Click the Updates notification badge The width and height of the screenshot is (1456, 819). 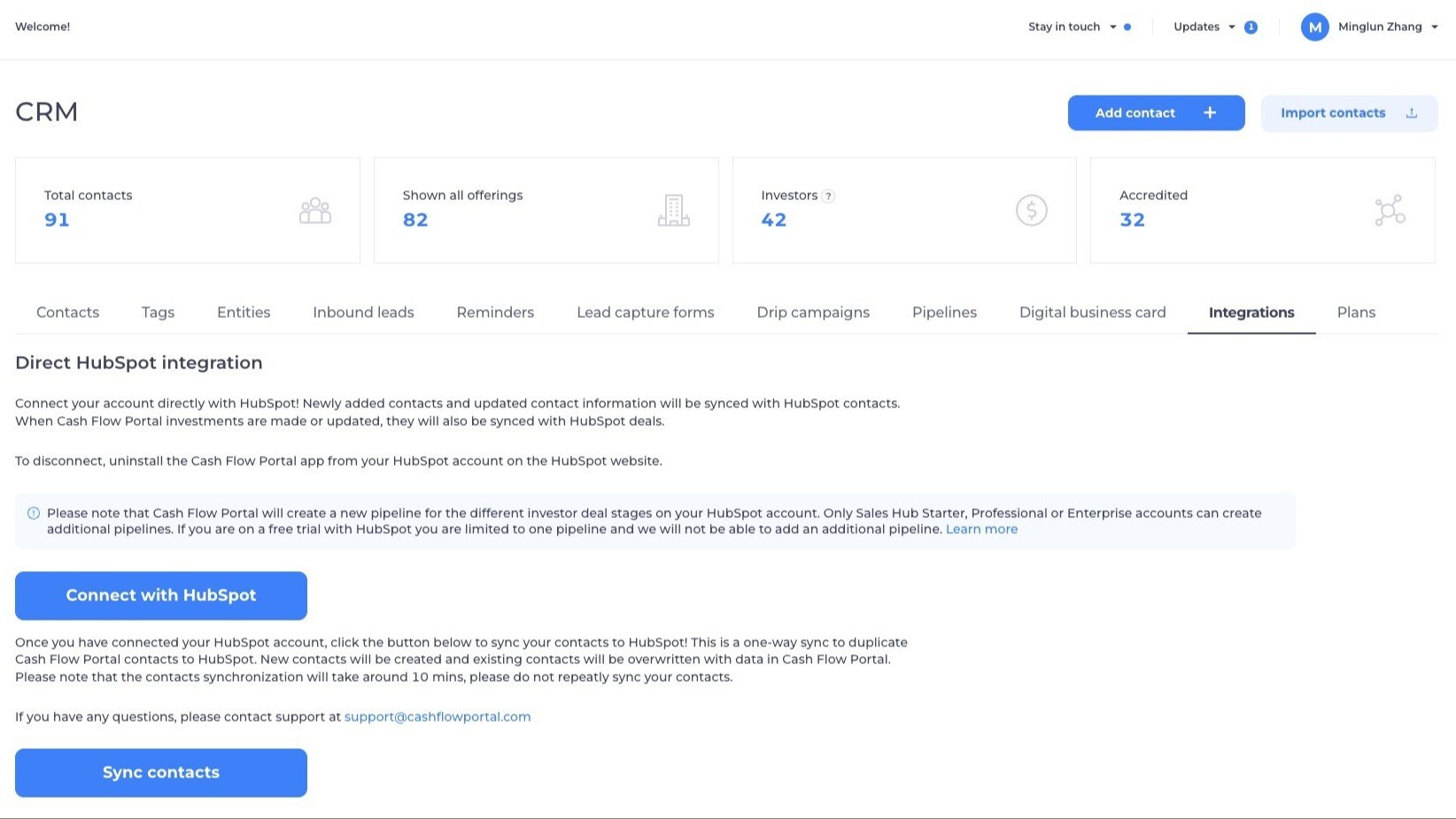click(1251, 27)
